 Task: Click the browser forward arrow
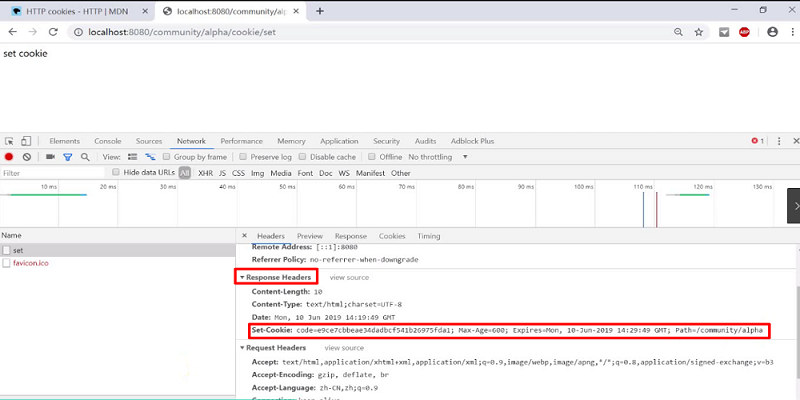tap(33, 32)
